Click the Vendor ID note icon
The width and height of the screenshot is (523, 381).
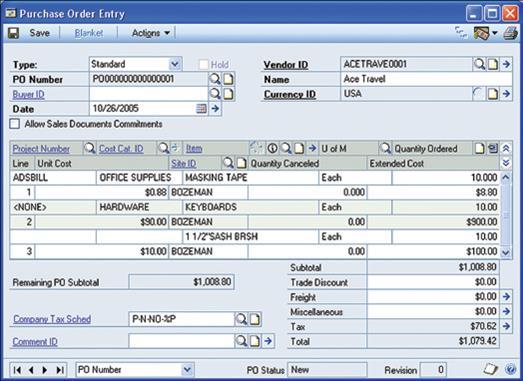pyautogui.click(x=493, y=64)
